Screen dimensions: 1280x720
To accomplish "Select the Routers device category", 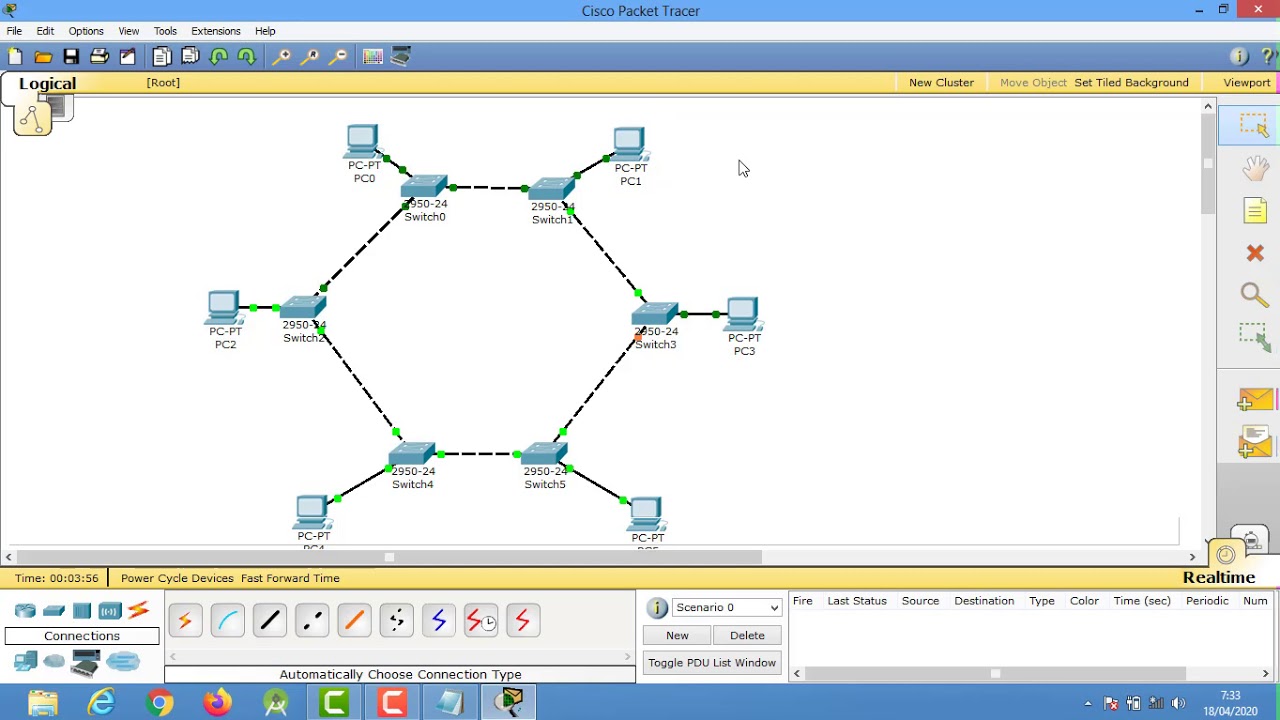I will pyautogui.click(x=25, y=611).
